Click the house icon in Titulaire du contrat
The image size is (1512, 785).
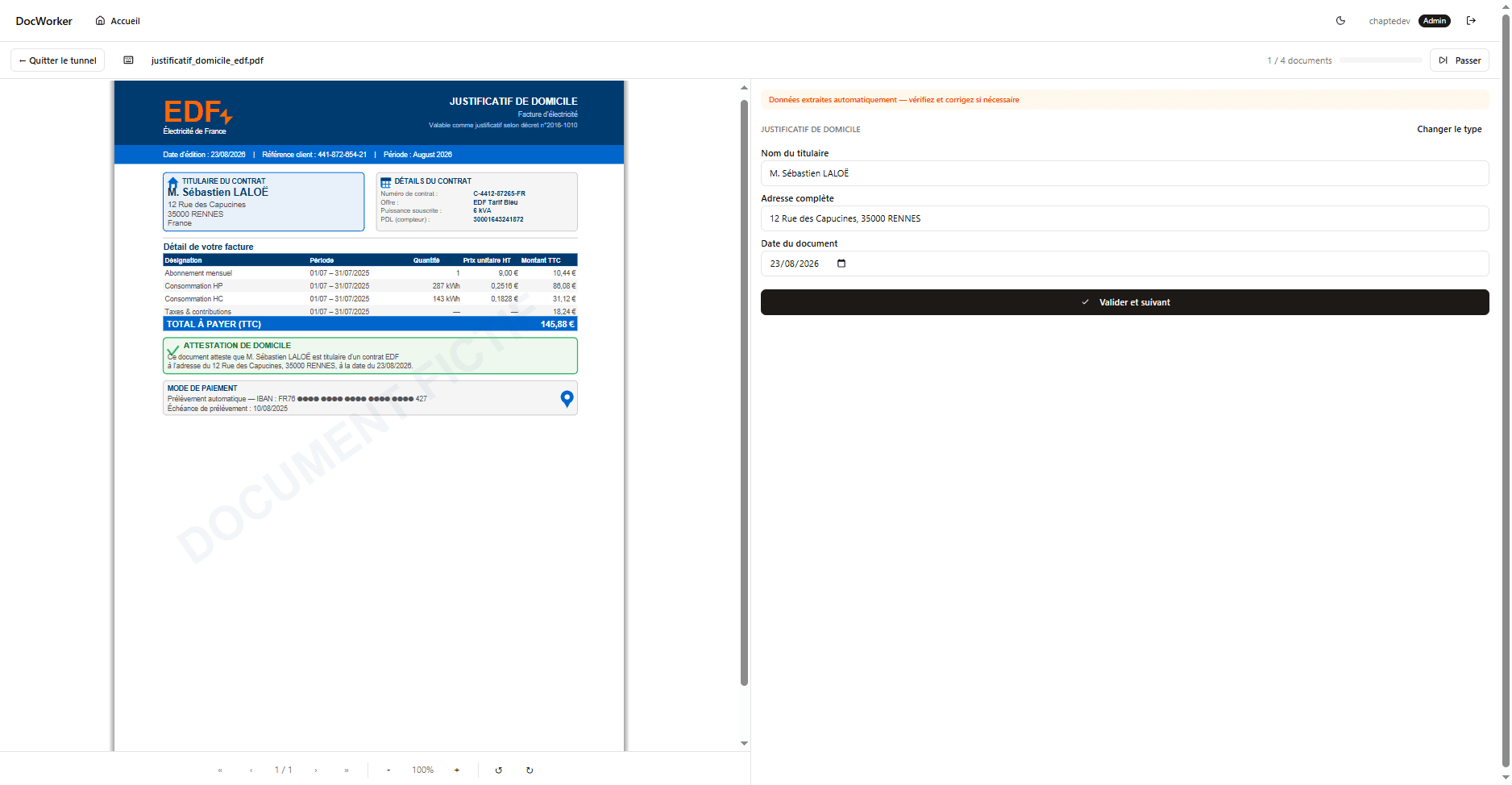[172, 183]
